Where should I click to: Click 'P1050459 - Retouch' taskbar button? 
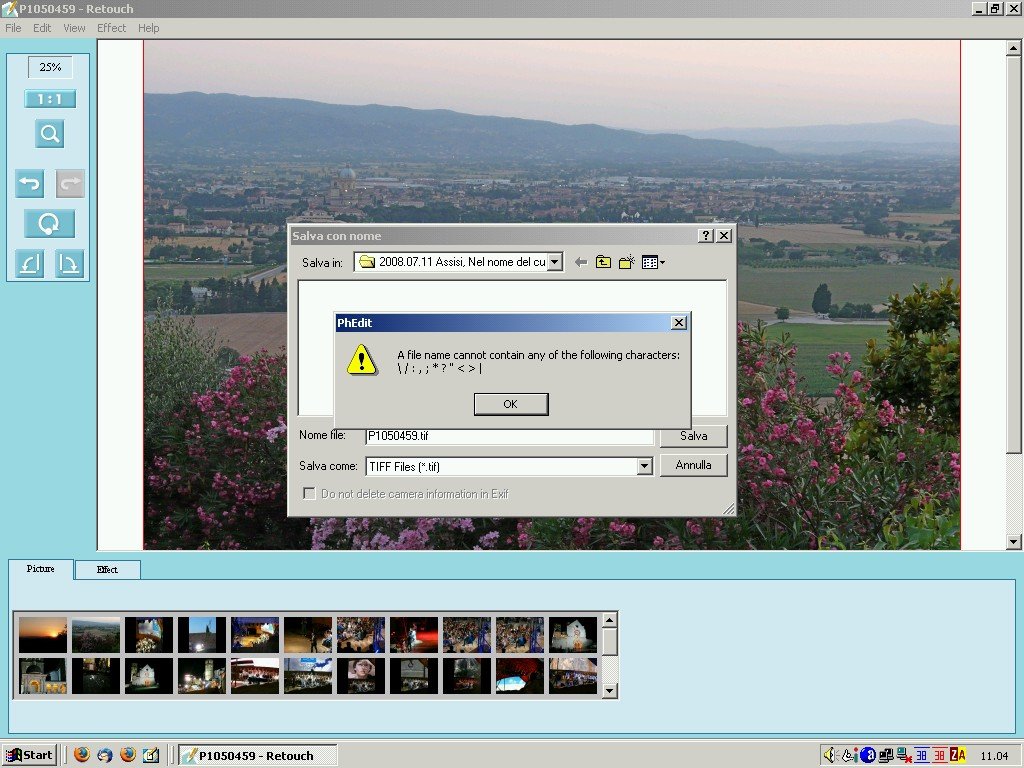(258, 756)
